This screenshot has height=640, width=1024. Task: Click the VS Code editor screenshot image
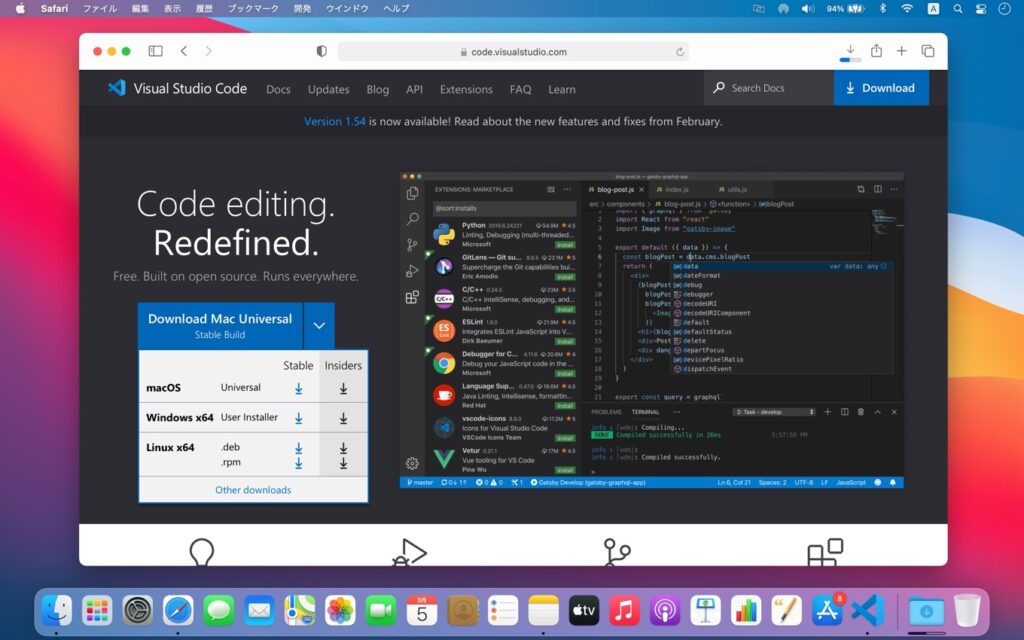click(x=652, y=330)
